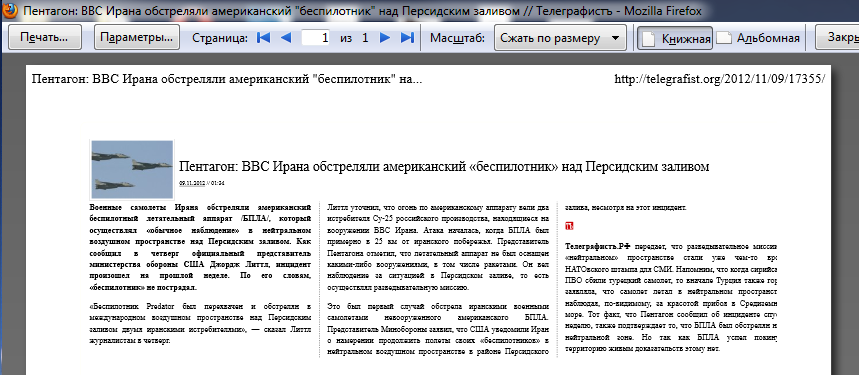Click the Печать... print button
Image resolution: width=859 pixels, height=375 pixels.
[44, 38]
